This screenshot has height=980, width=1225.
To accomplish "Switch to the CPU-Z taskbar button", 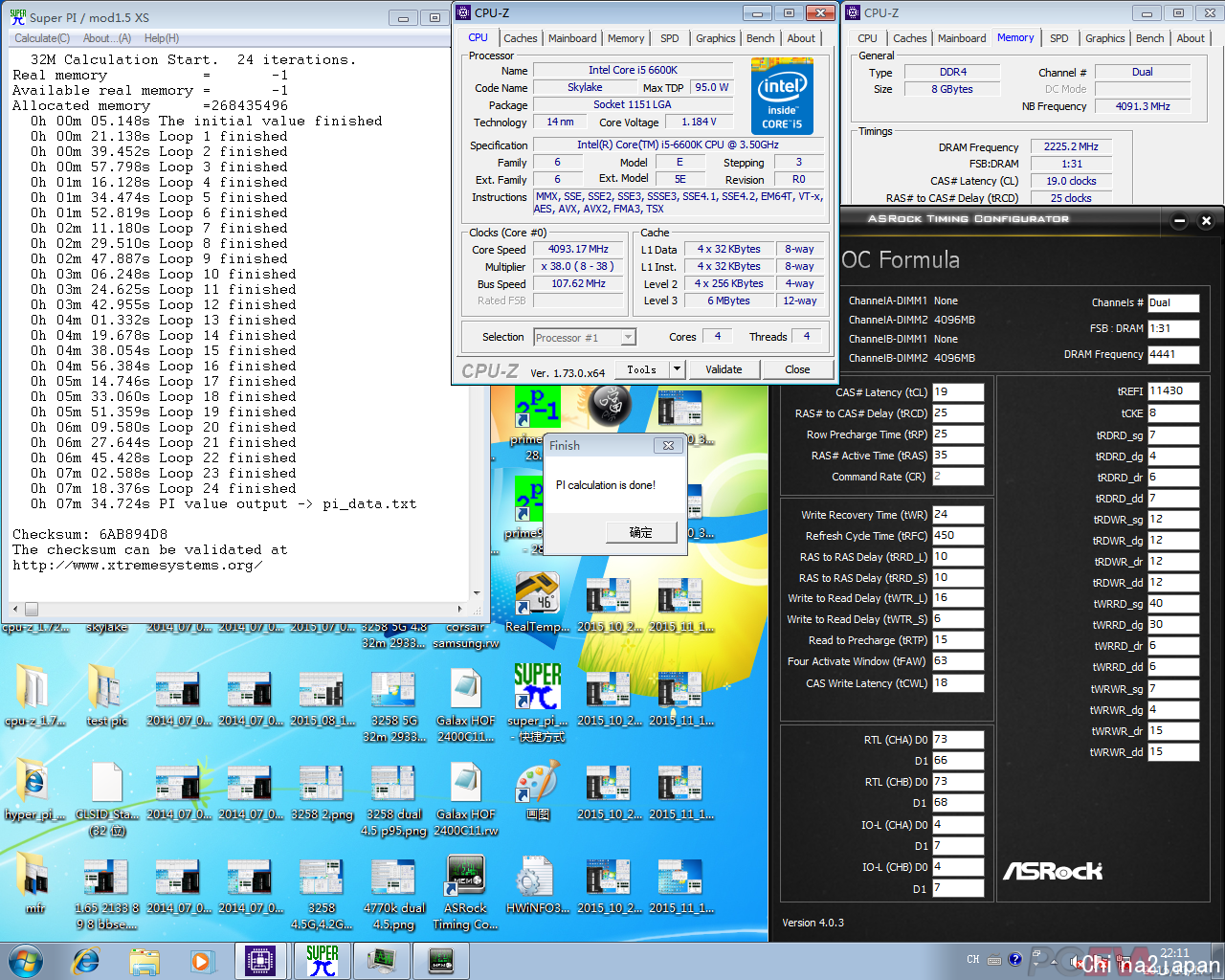I will tap(261, 960).
